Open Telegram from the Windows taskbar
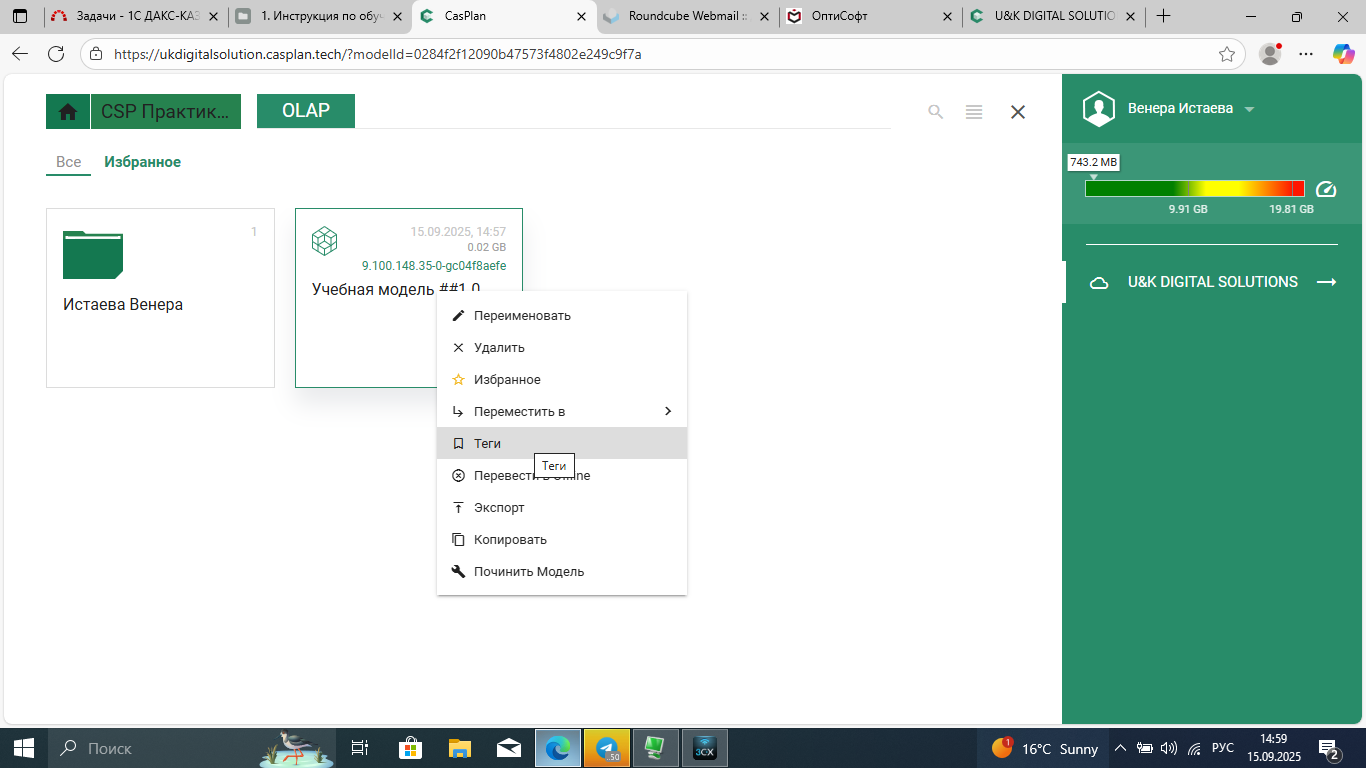This screenshot has height=768, width=1366. [606, 748]
